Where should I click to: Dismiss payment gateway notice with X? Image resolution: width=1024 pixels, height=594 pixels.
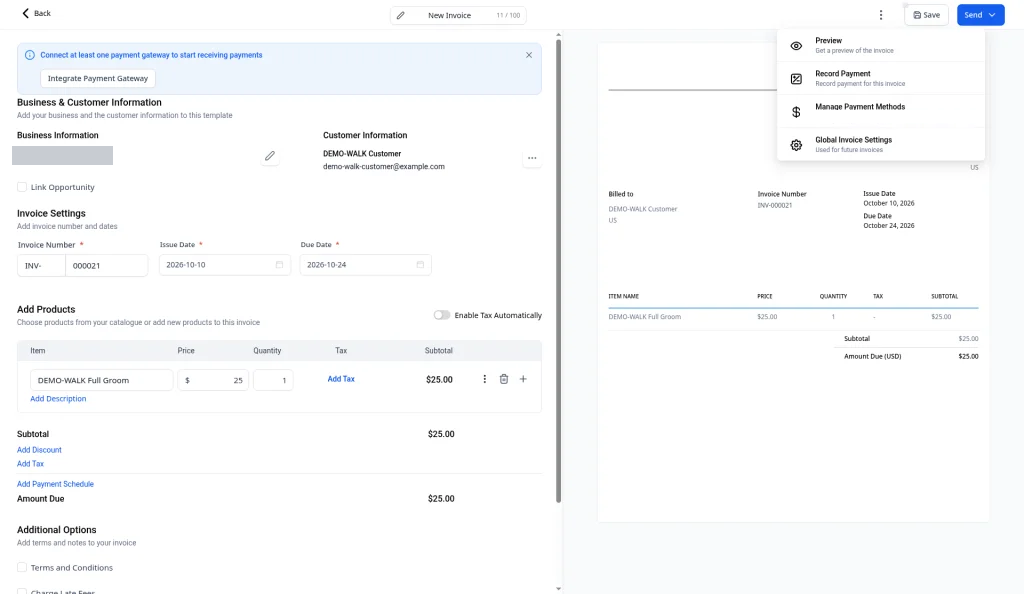tap(529, 55)
